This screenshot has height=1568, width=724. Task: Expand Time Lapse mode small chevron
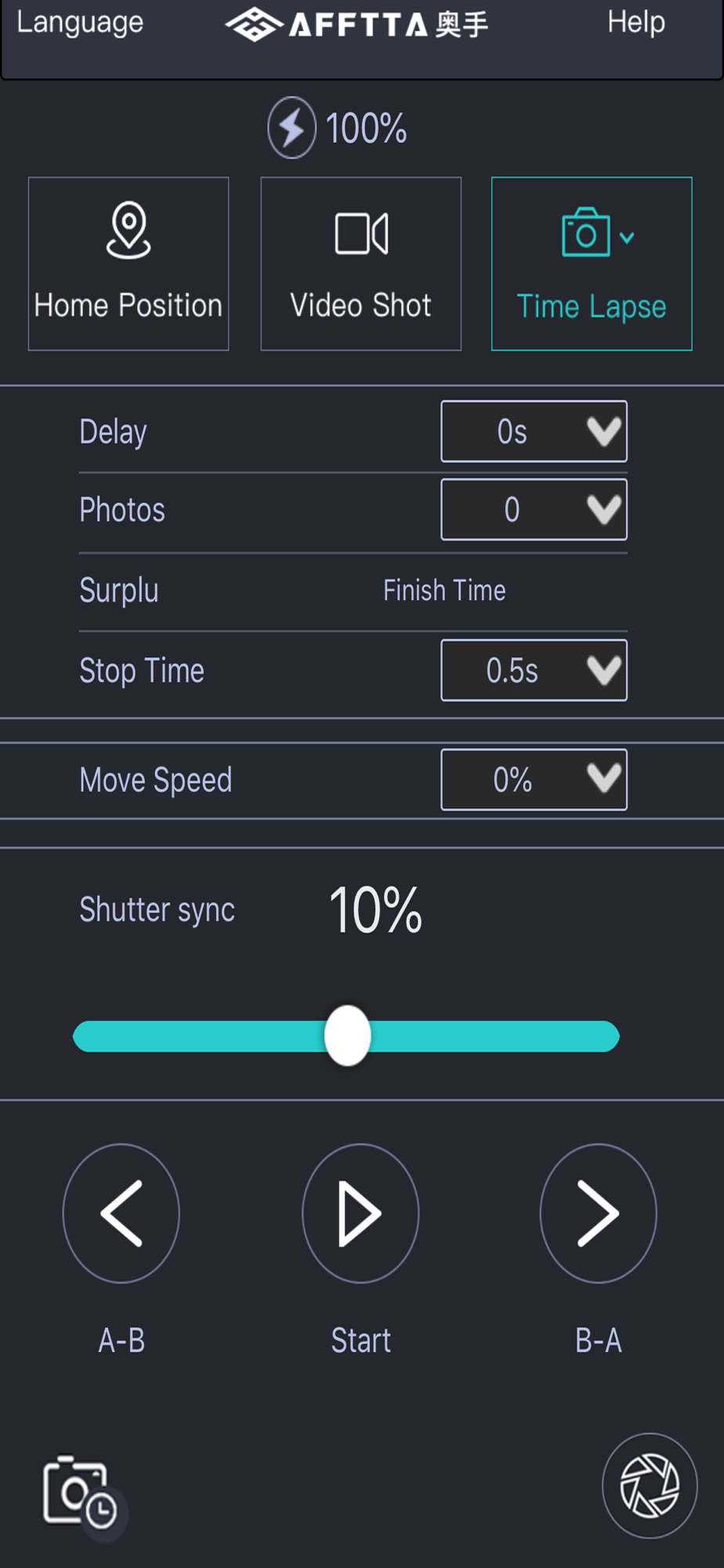coord(627,237)
